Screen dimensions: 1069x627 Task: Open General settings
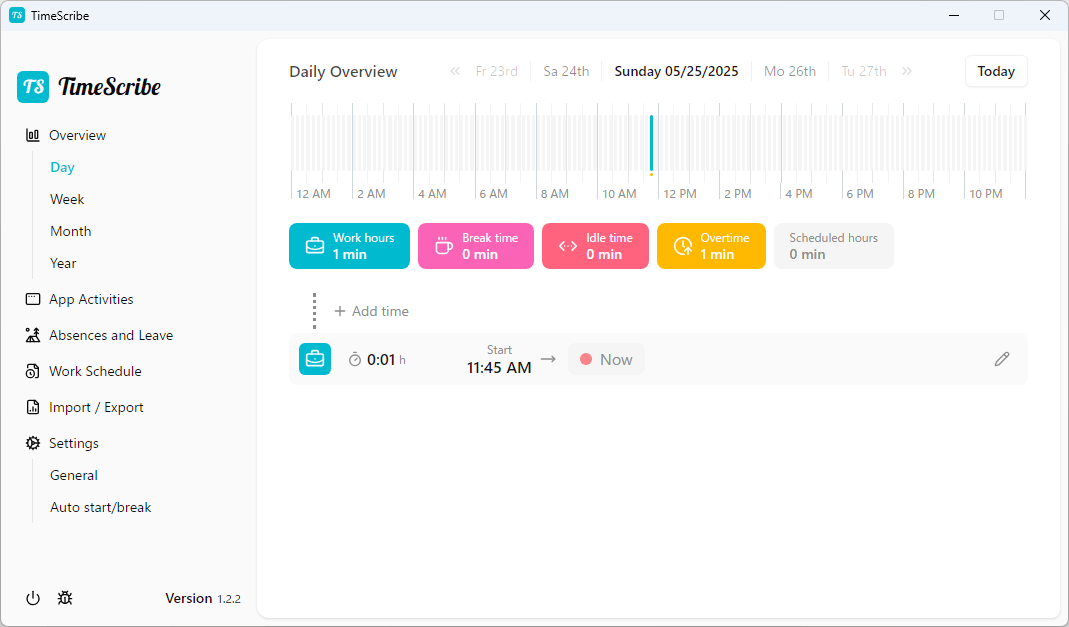pyautogui.click(x=74, y=476)
